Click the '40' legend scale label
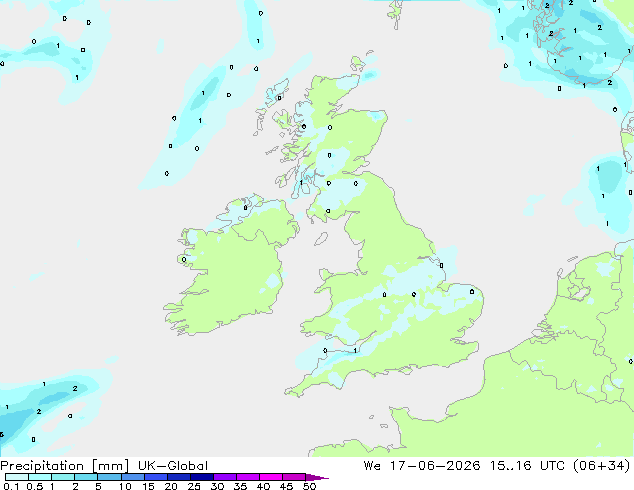This screenshot has height=490, width=634. point(263,486)
